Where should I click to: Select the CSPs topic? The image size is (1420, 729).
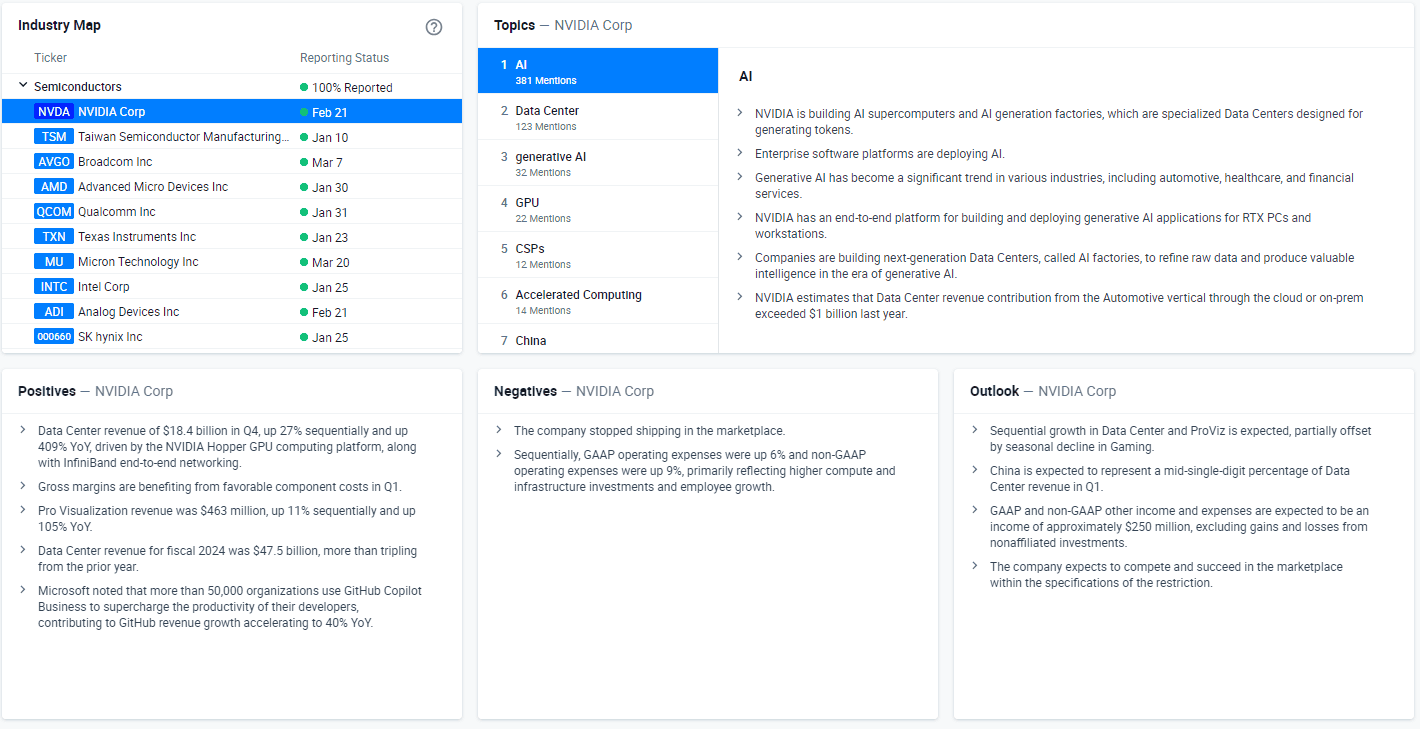(598, 255)
